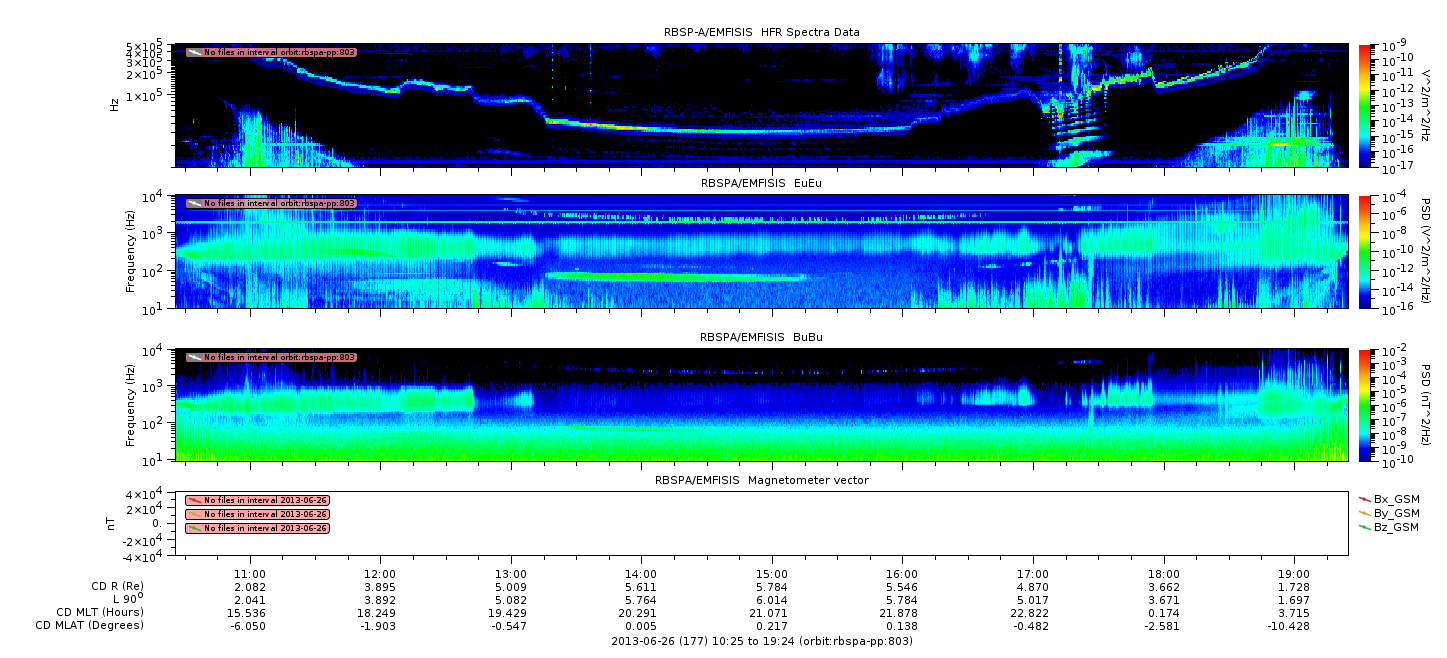Click the BuBu panel color bar
The width and height of the screenshot is (1447, 658).
(1365, 404)
